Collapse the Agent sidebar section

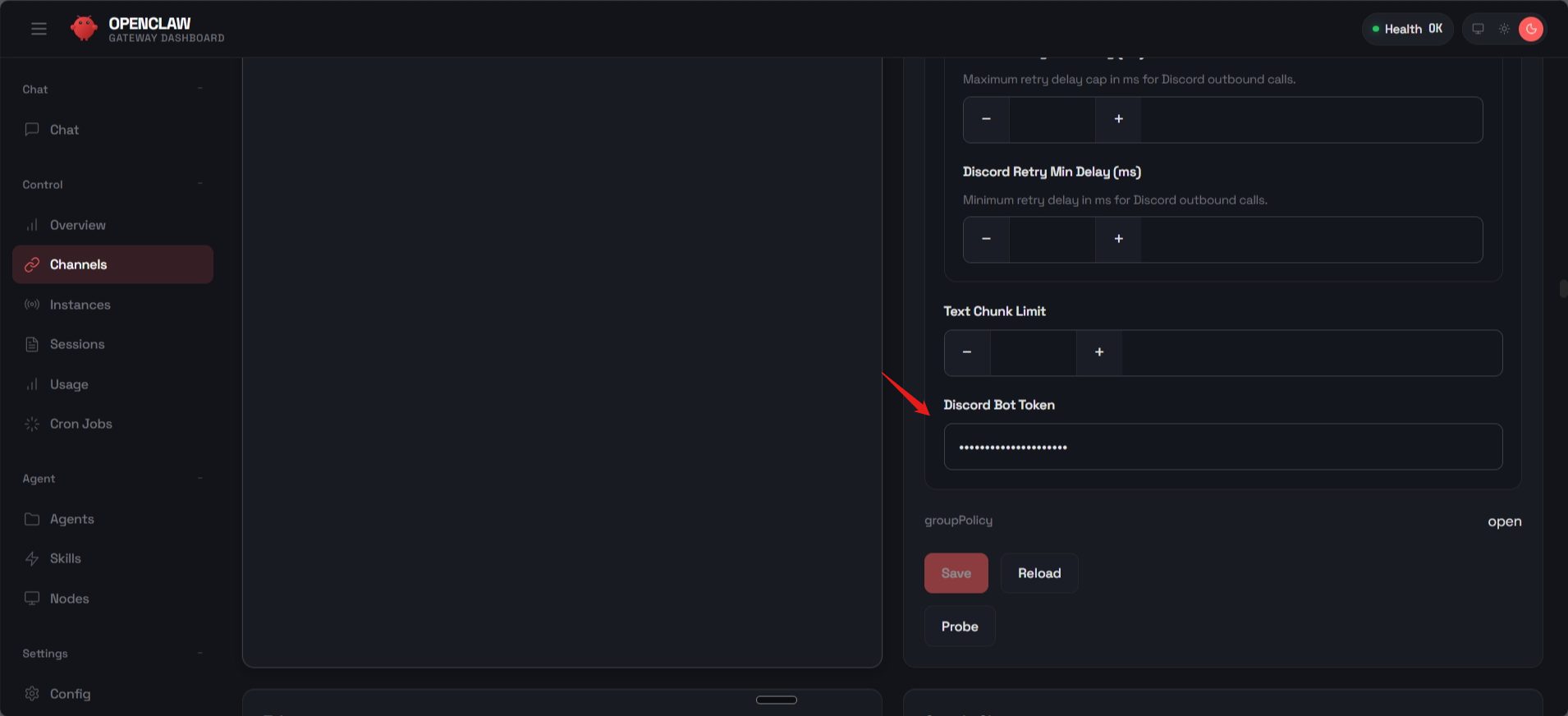click(199, 478)
